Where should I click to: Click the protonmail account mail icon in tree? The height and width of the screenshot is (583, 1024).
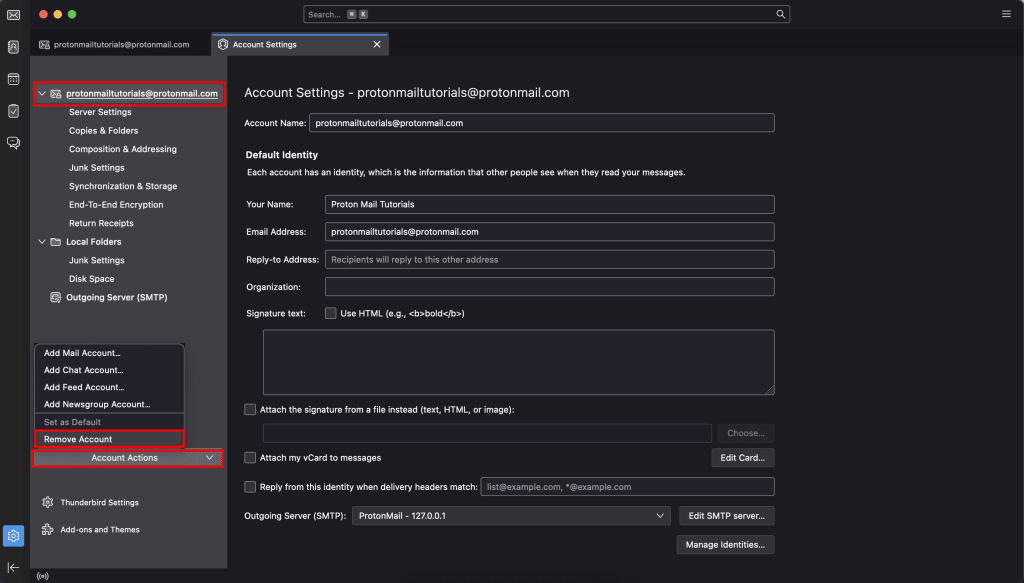pos(56,93)
